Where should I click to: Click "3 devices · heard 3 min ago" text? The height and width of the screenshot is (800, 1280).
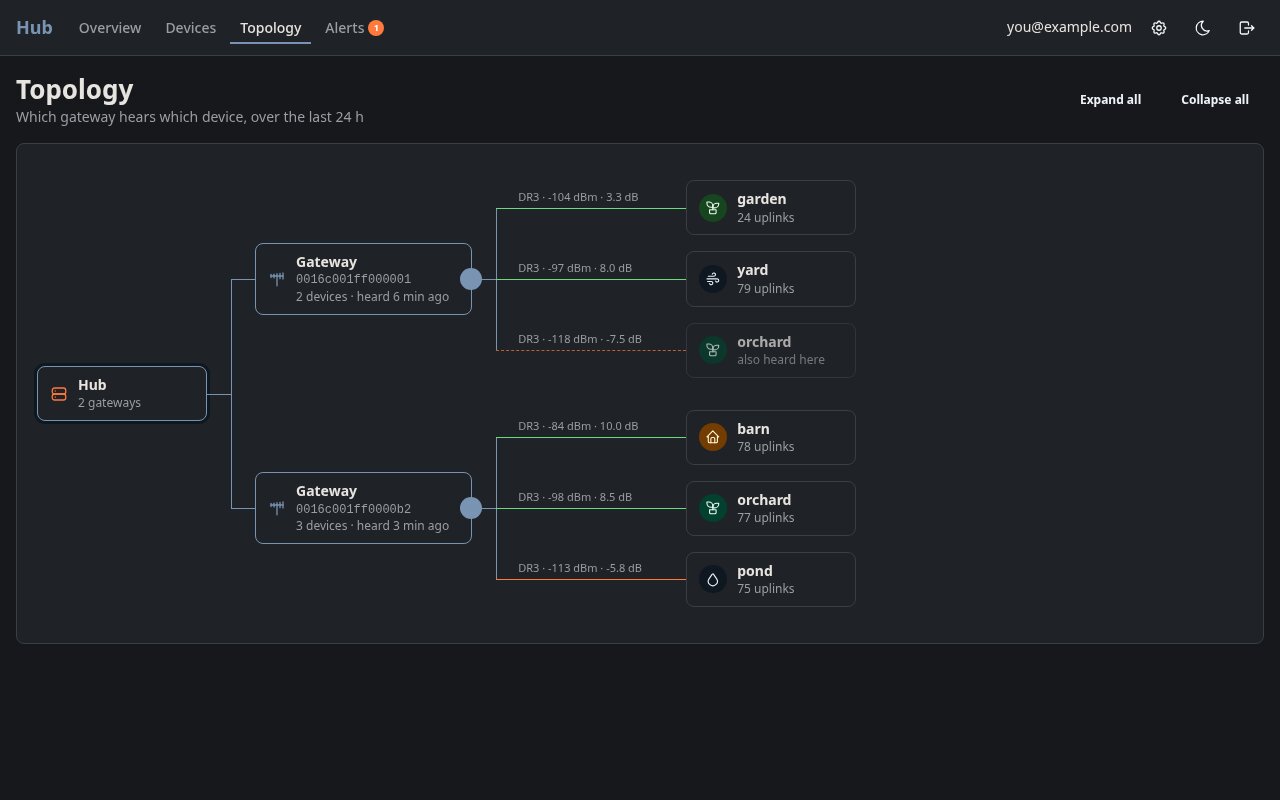coord(372,526)
